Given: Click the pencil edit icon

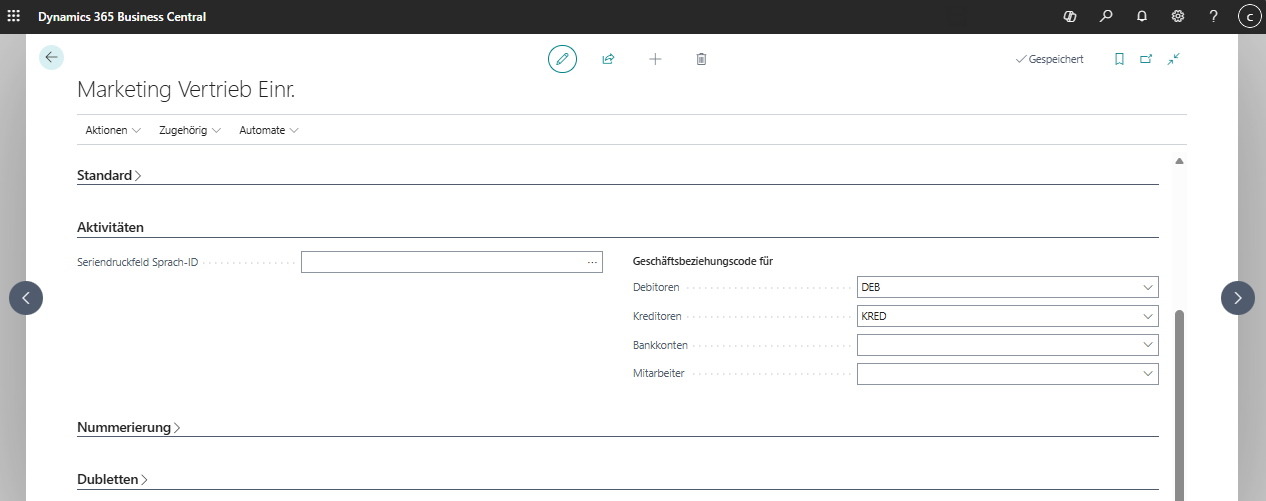Looking at the screenshot, I should 562,59.
